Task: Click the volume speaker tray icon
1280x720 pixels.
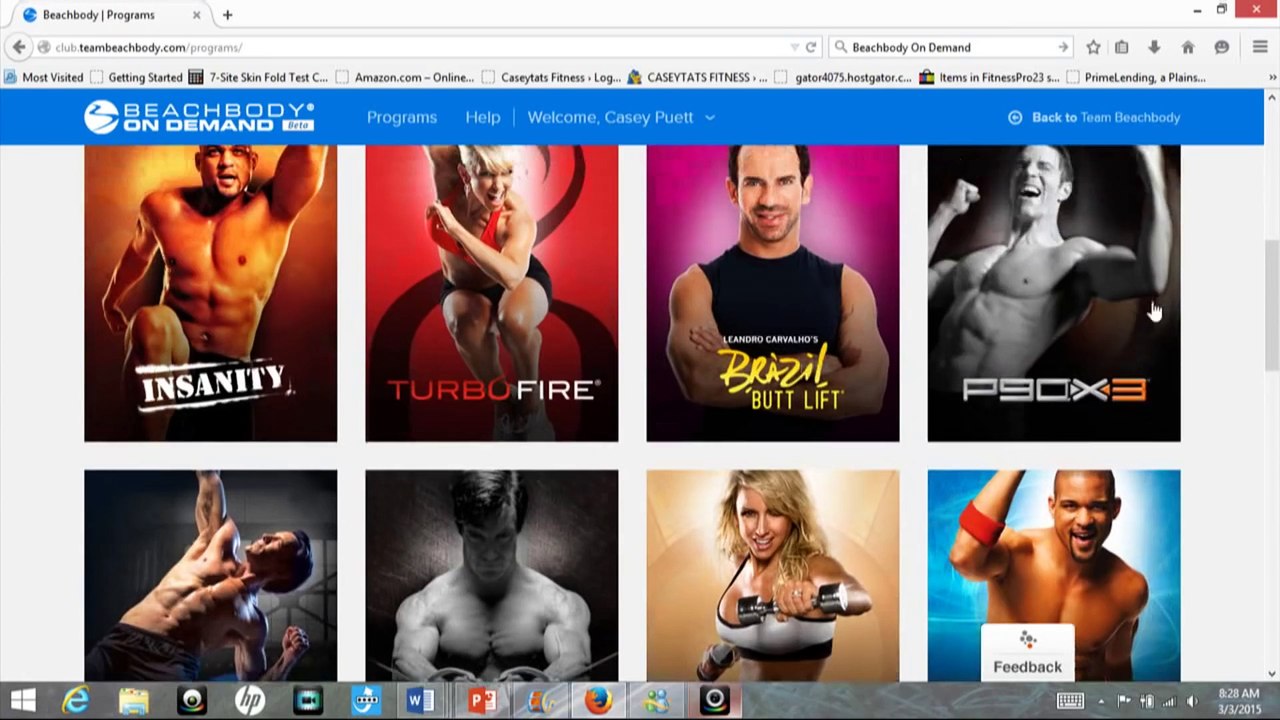Action: tap(1192, 701)
